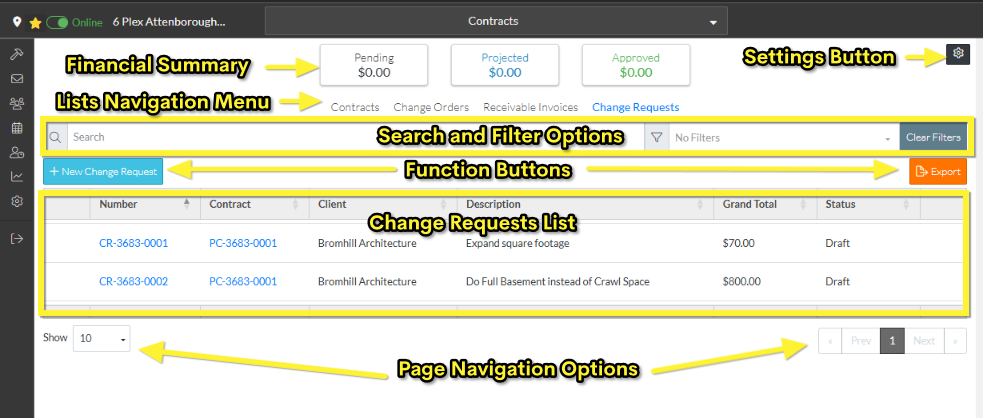Focus the Search input field
The width and height of the screenshot is (983, 418).
click(355, 137)
